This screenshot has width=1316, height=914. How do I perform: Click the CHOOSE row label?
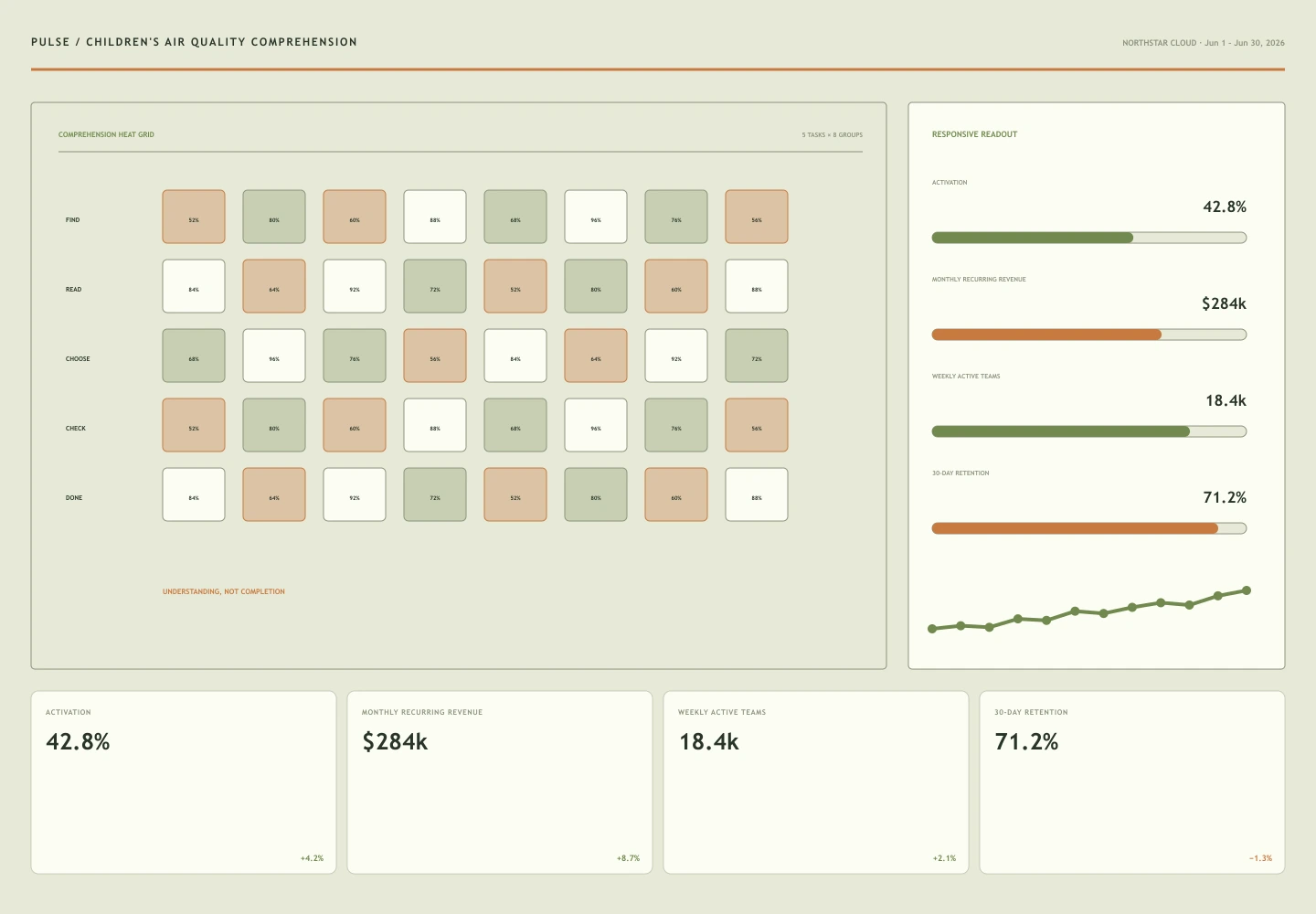coord(78,359)
